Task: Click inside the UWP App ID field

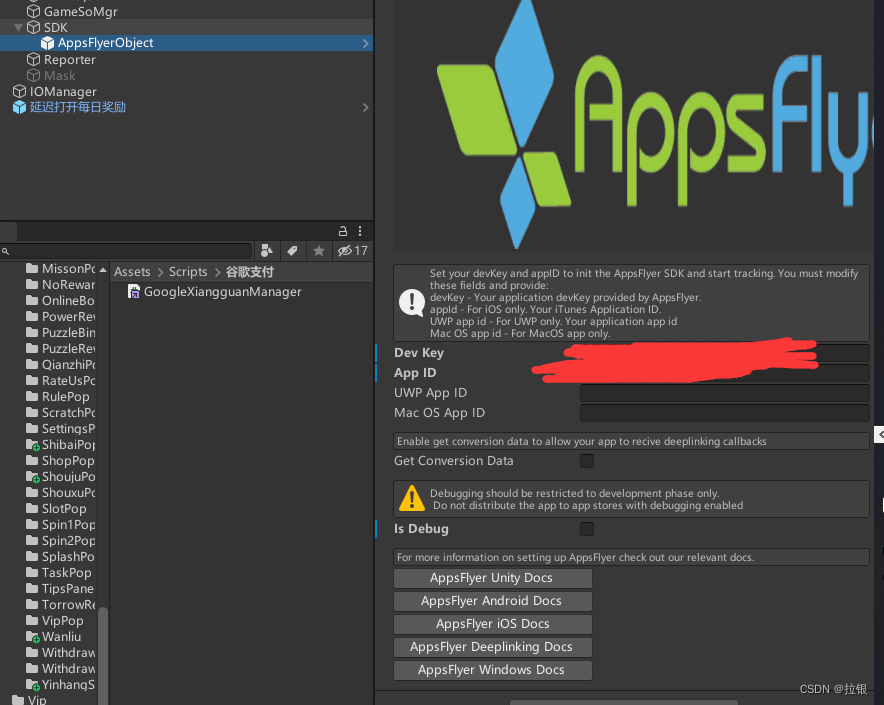Action: click(724, 393)
